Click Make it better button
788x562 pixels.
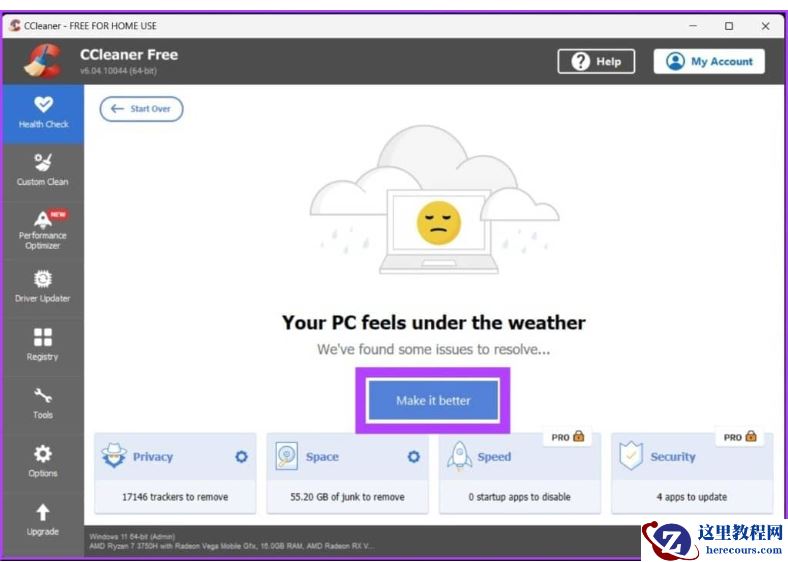tap(433, 401)
